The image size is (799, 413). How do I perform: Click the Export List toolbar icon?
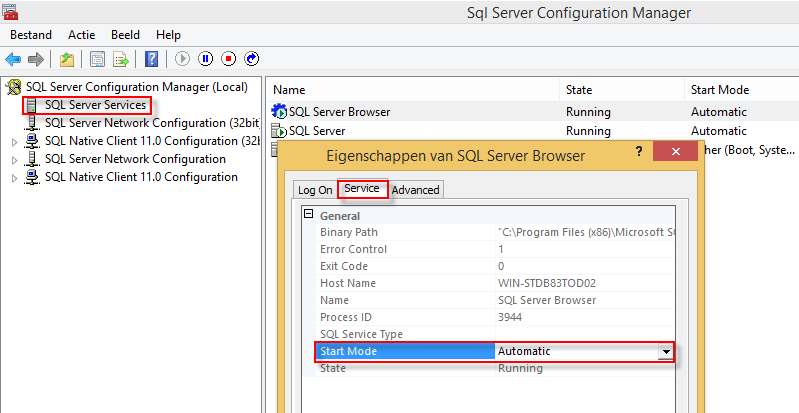(121, 59)
